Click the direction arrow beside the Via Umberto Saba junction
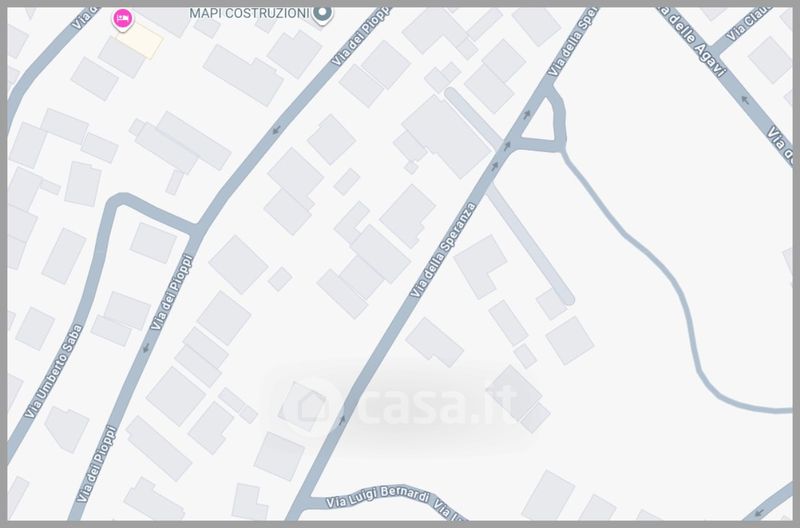This screenshot has height=528, width=800. [145, 348]
